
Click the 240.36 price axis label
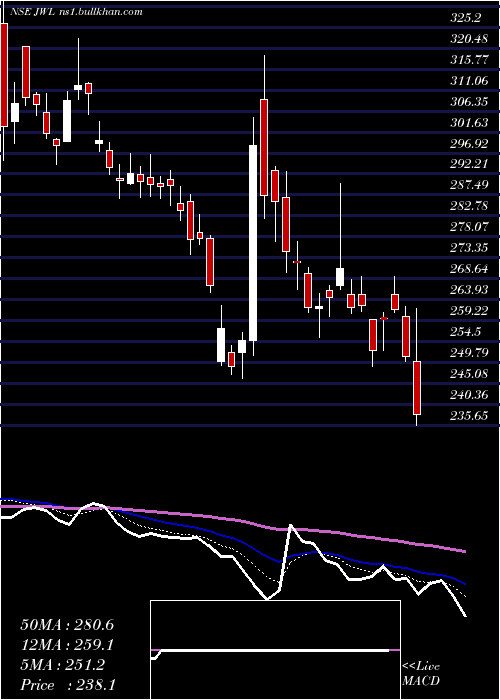click(469, 394)
